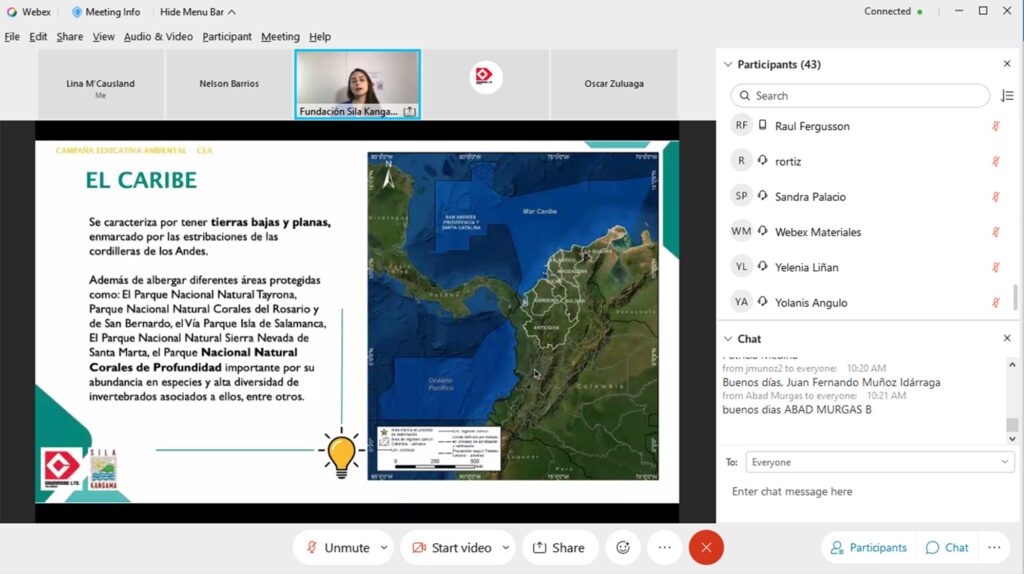Toggle the Participants panel button
The height and width of the screenshot is (574, 1024).
tap(869, 547)
